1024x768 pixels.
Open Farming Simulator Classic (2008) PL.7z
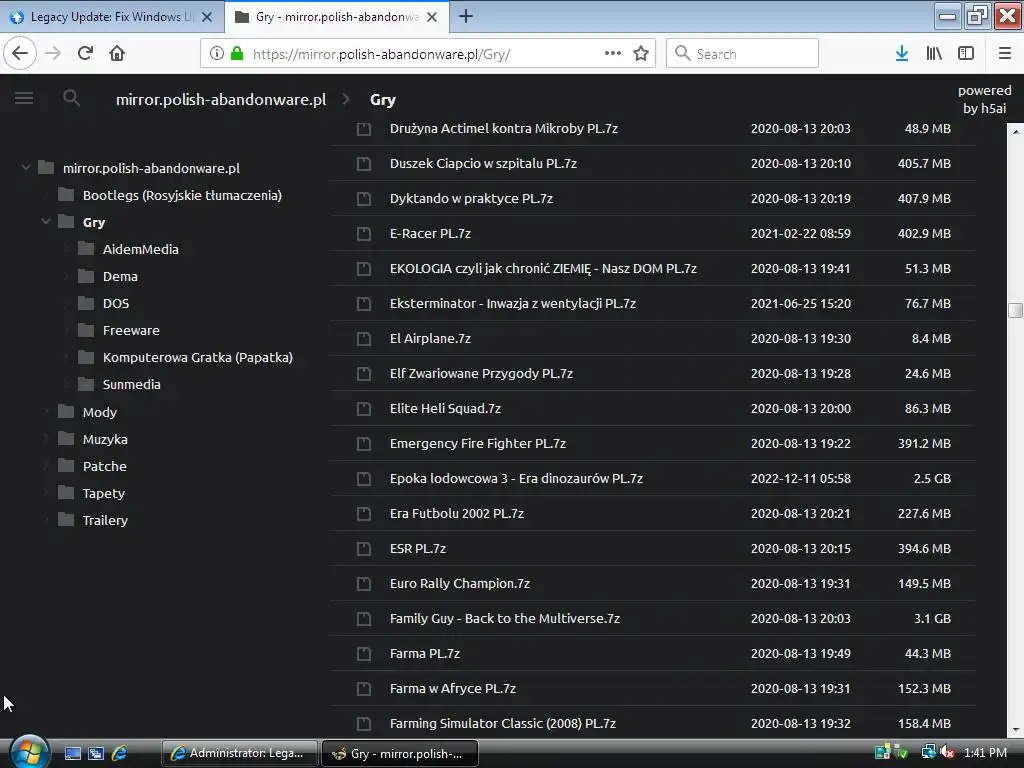tap(503, 724)
